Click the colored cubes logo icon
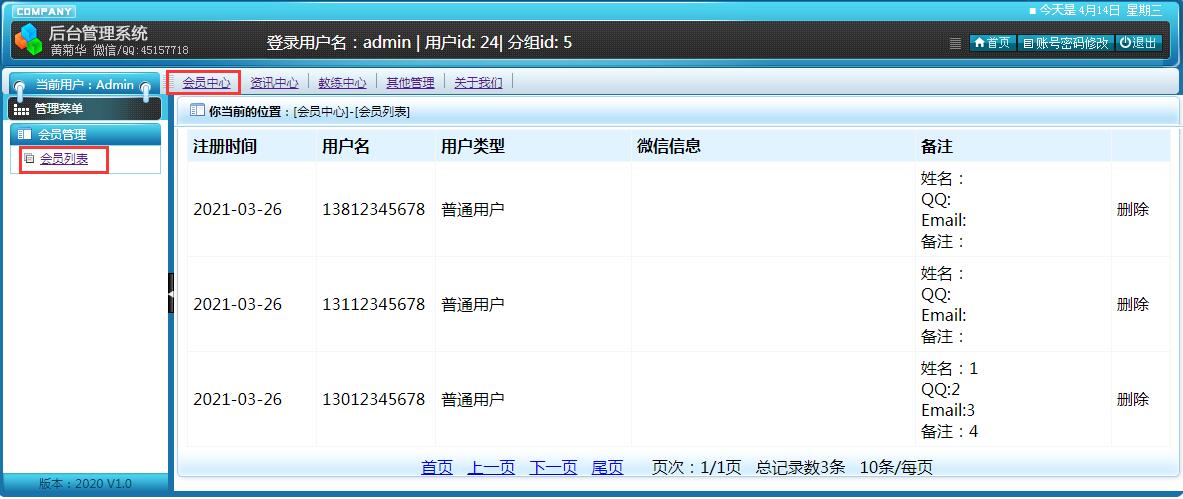Viewport: 1183px width, 499px height. click(x=30, y=39)
